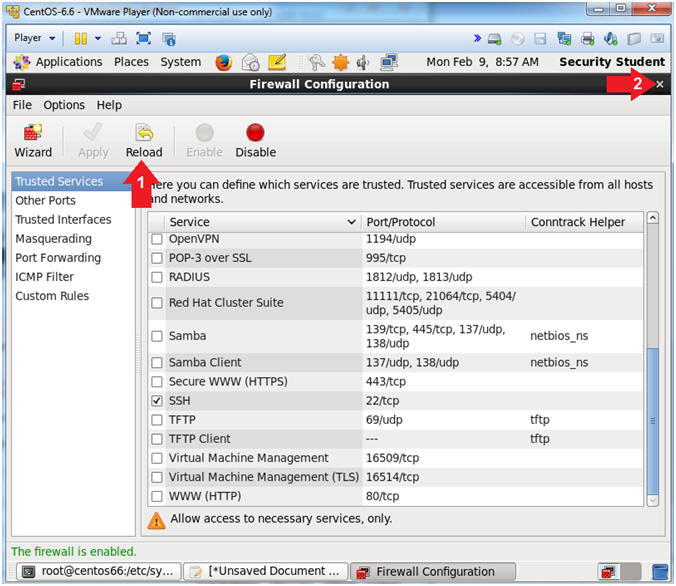Screen dimensions: 676x586
Task: Check the RADIUS service checkbox
Action: coord(157,277)
